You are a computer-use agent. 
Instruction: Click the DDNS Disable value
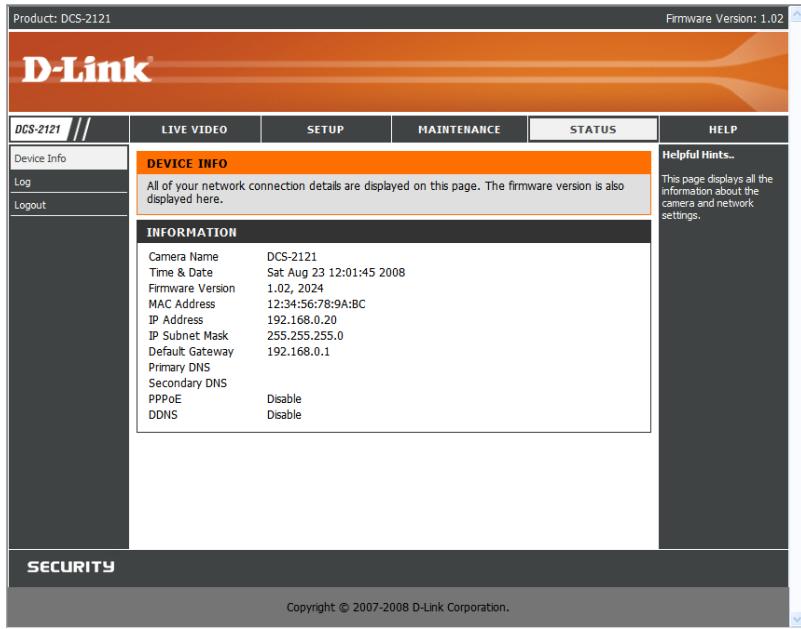tap(284, 415)
